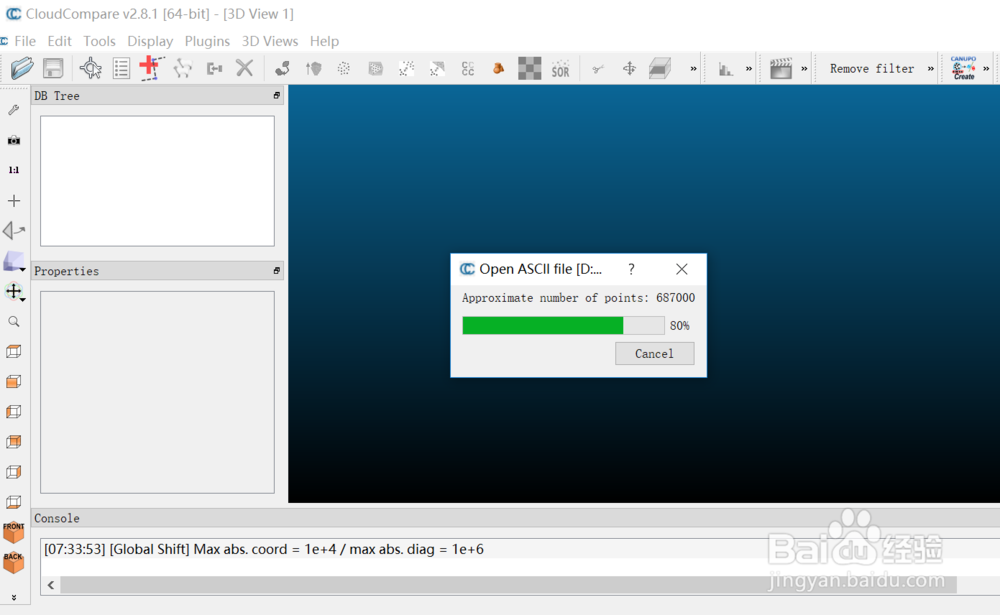This screenshot has width=1000, height=615.
Task: Click inside the empty DB Tree list
Action: 158,181
